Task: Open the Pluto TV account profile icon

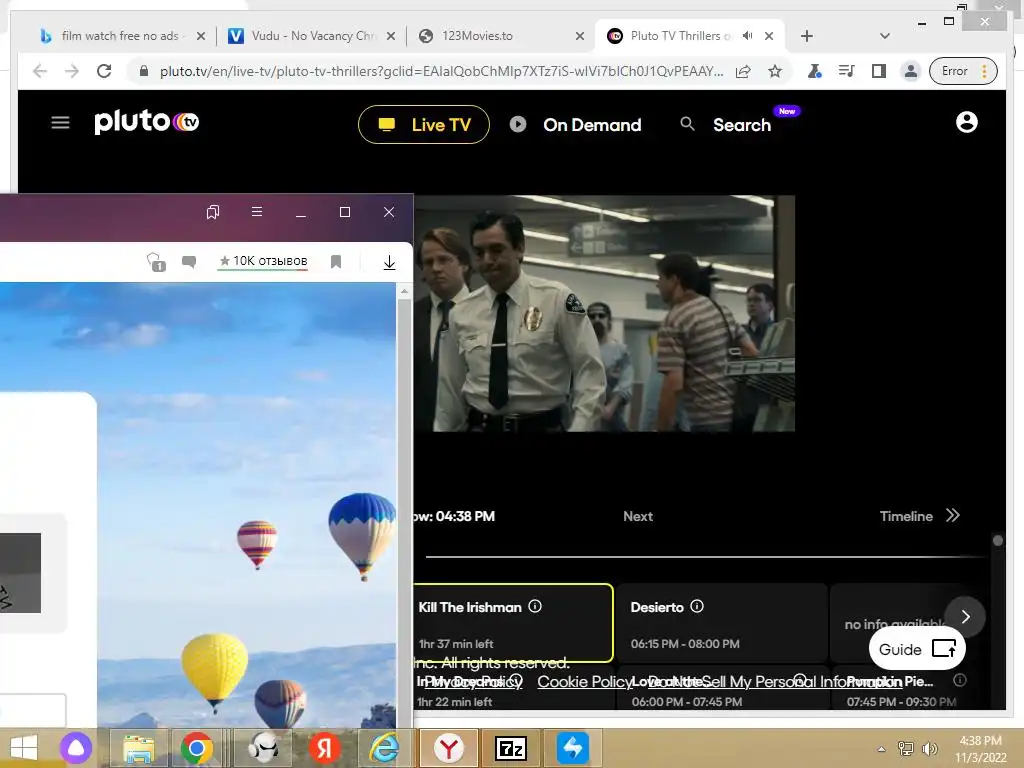Action: [x=967, y=122]
